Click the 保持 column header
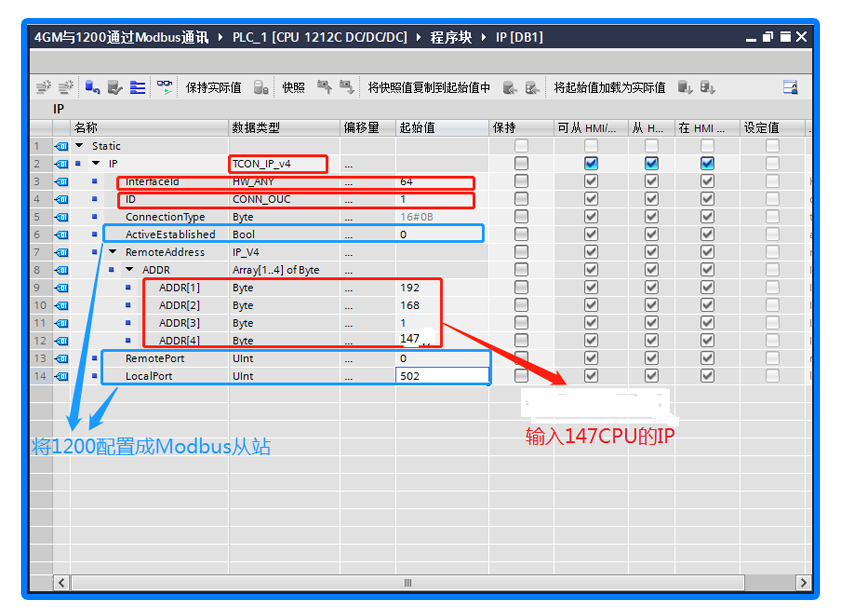 point(521,128)
